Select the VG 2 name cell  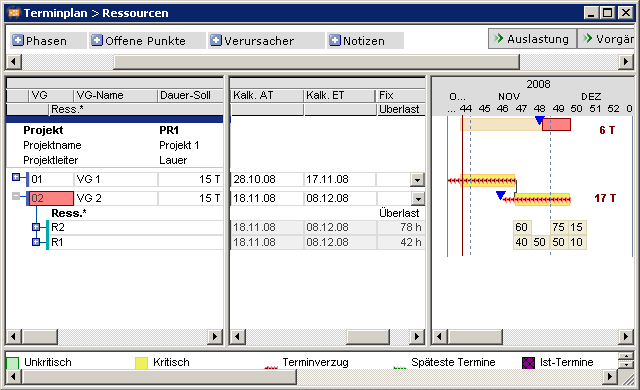(x=116, y=198)
